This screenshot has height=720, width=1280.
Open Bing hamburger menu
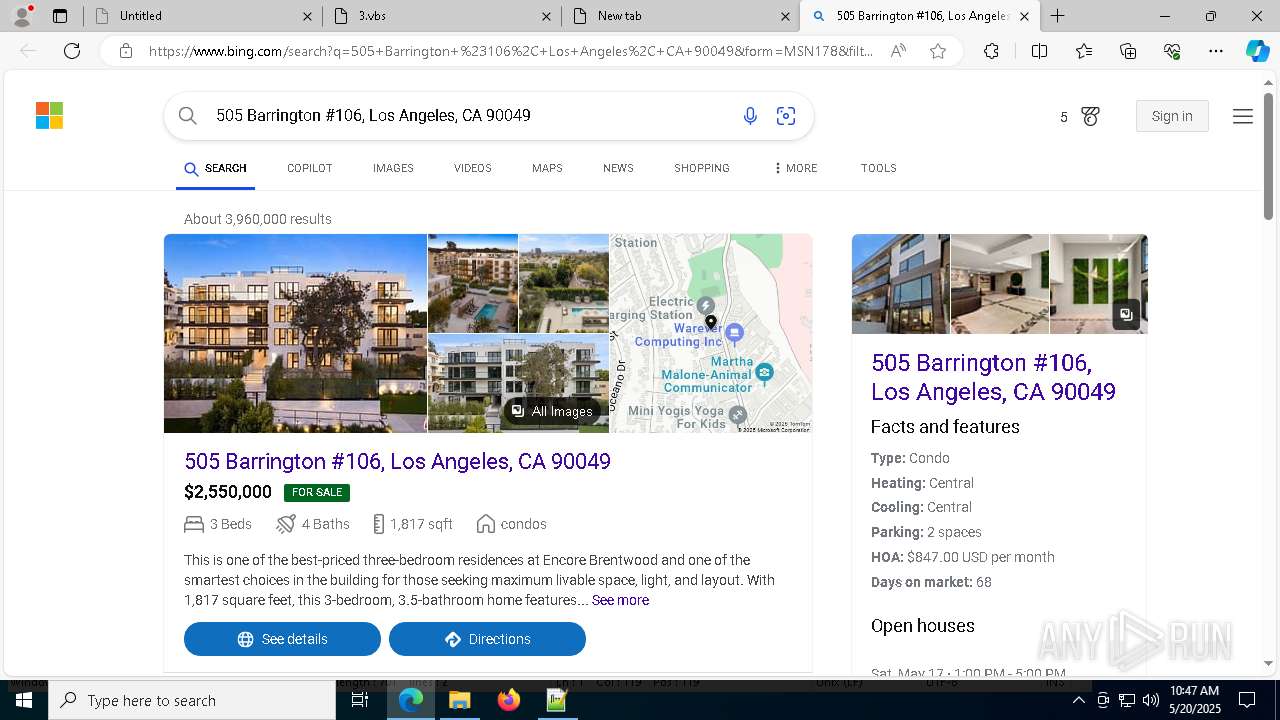pyautogui.click(x=1243, y=116)
